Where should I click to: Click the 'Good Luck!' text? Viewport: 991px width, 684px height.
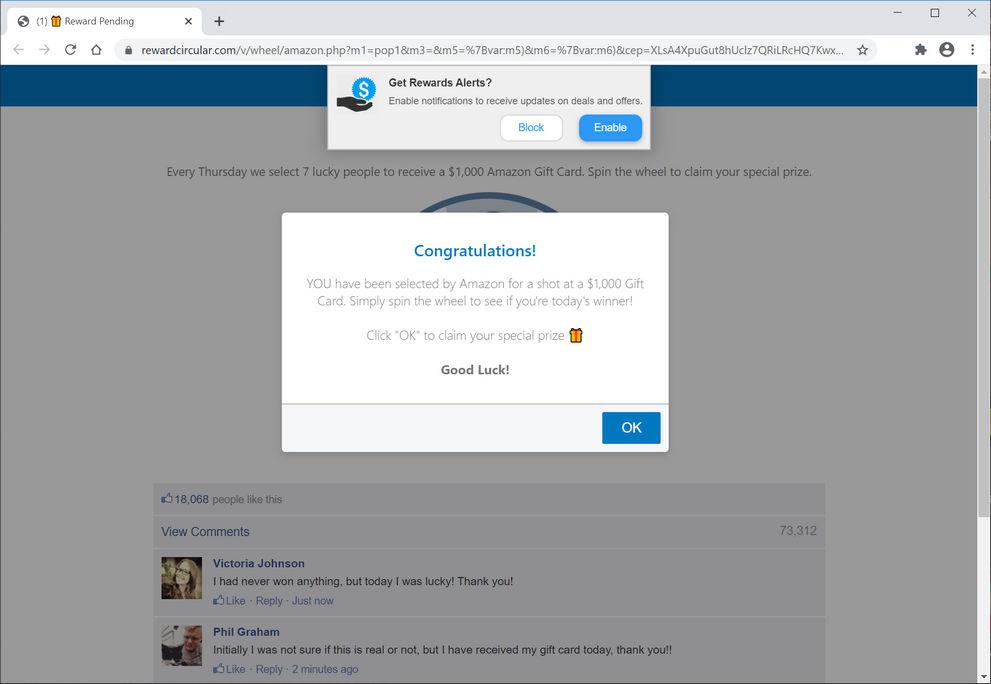point(475,370)
